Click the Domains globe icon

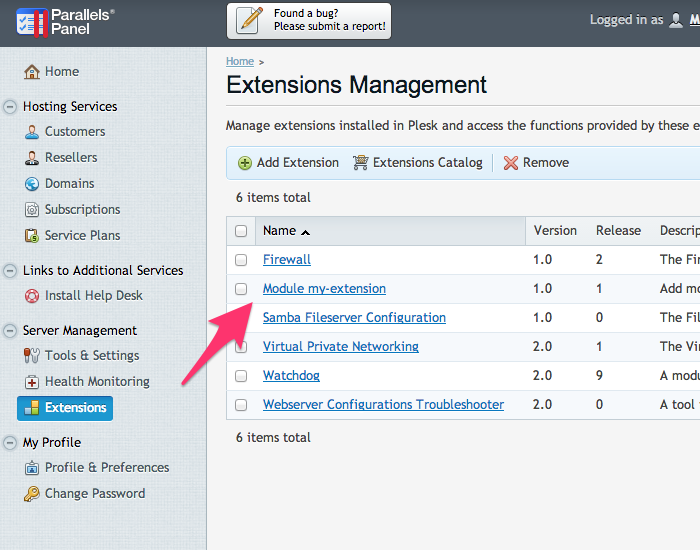pos(32,183)
